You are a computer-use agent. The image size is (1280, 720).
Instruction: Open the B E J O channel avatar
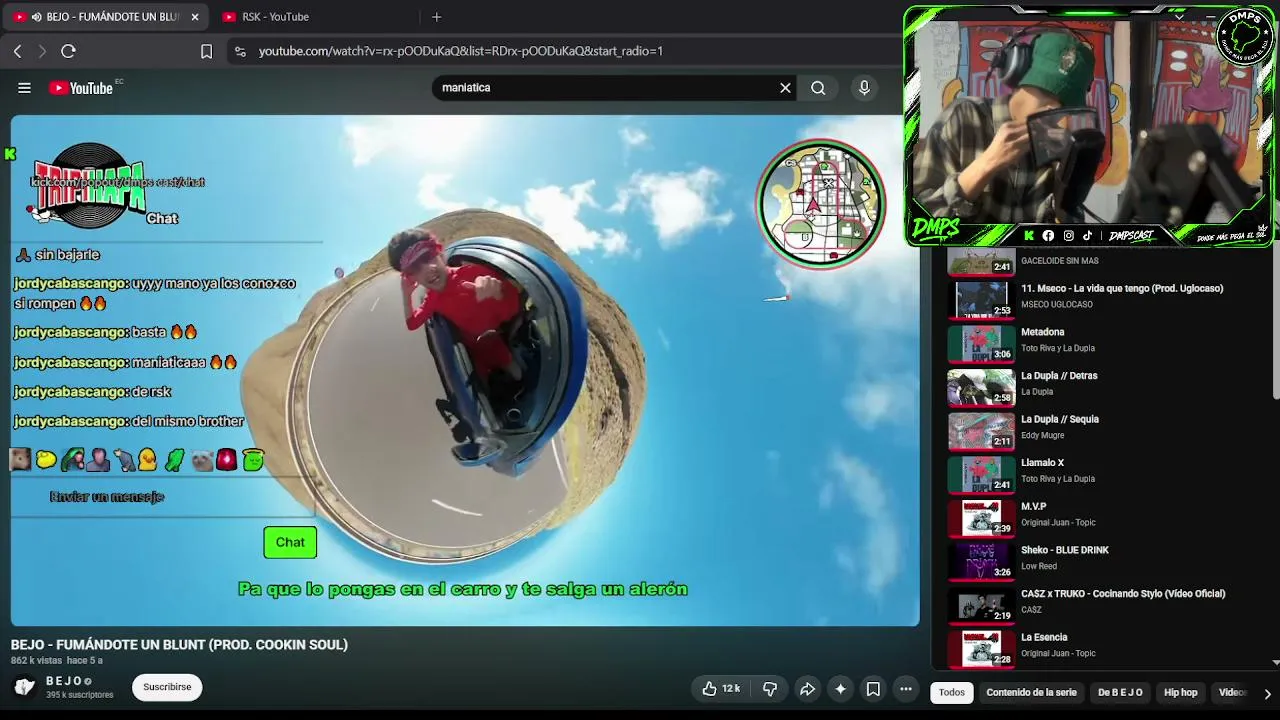pos(25,687)
